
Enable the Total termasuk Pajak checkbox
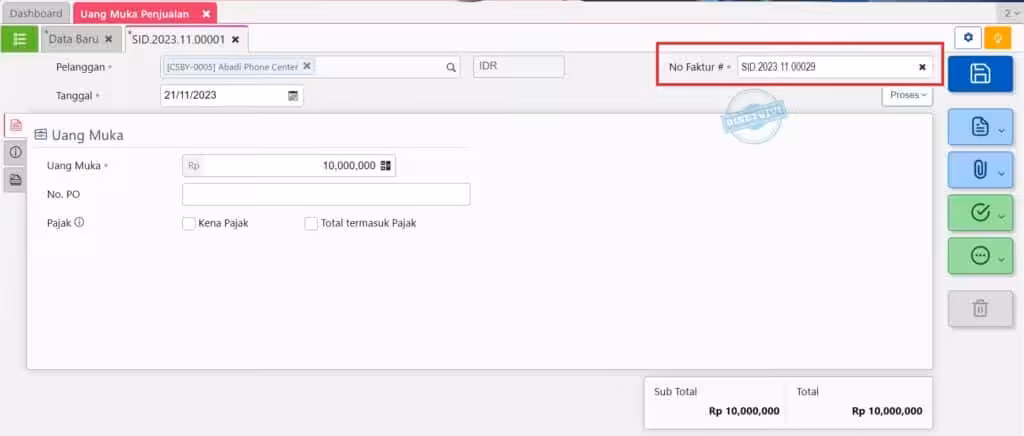pos(311,223)
